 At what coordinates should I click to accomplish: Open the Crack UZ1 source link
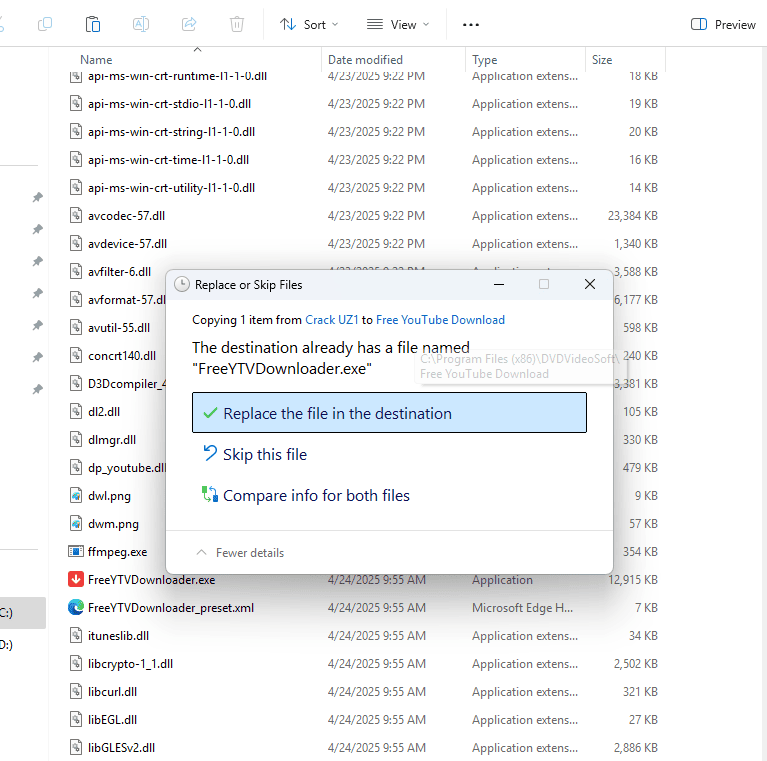pyautogui.click(x=332, y=320)
